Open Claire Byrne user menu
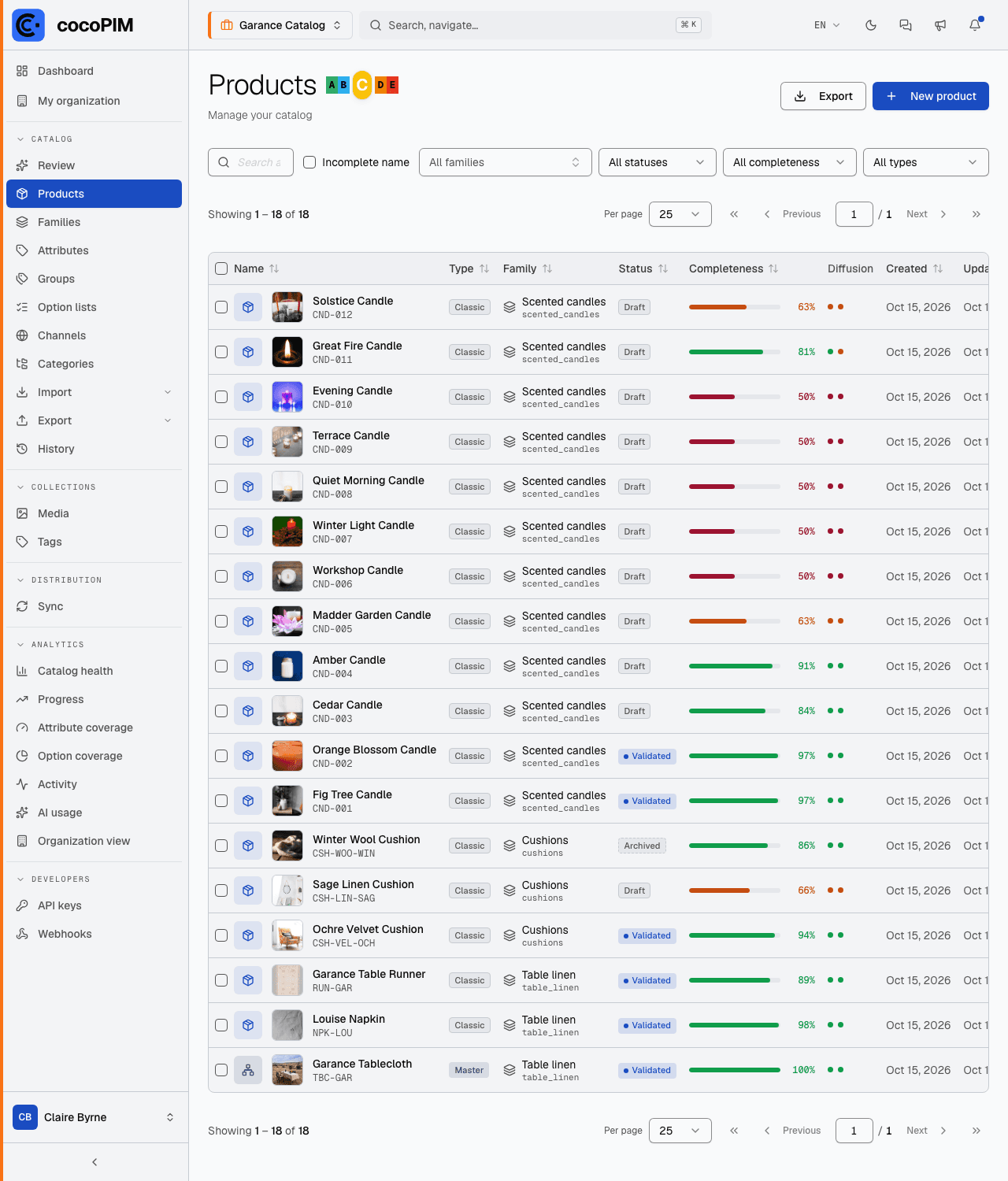Viewport: 1008px width, 1181px height. [94, 1117]
